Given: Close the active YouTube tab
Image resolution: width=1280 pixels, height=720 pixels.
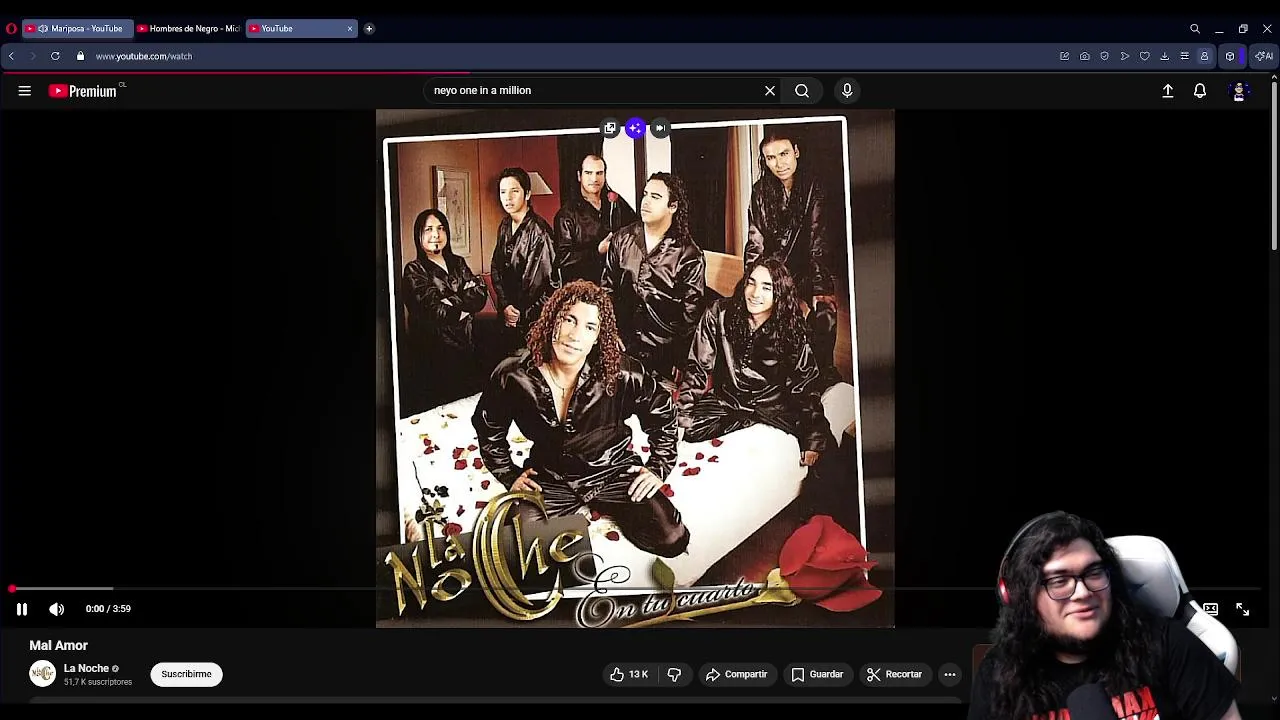Looking at the screenshot, I should click(x=350, y=29).
